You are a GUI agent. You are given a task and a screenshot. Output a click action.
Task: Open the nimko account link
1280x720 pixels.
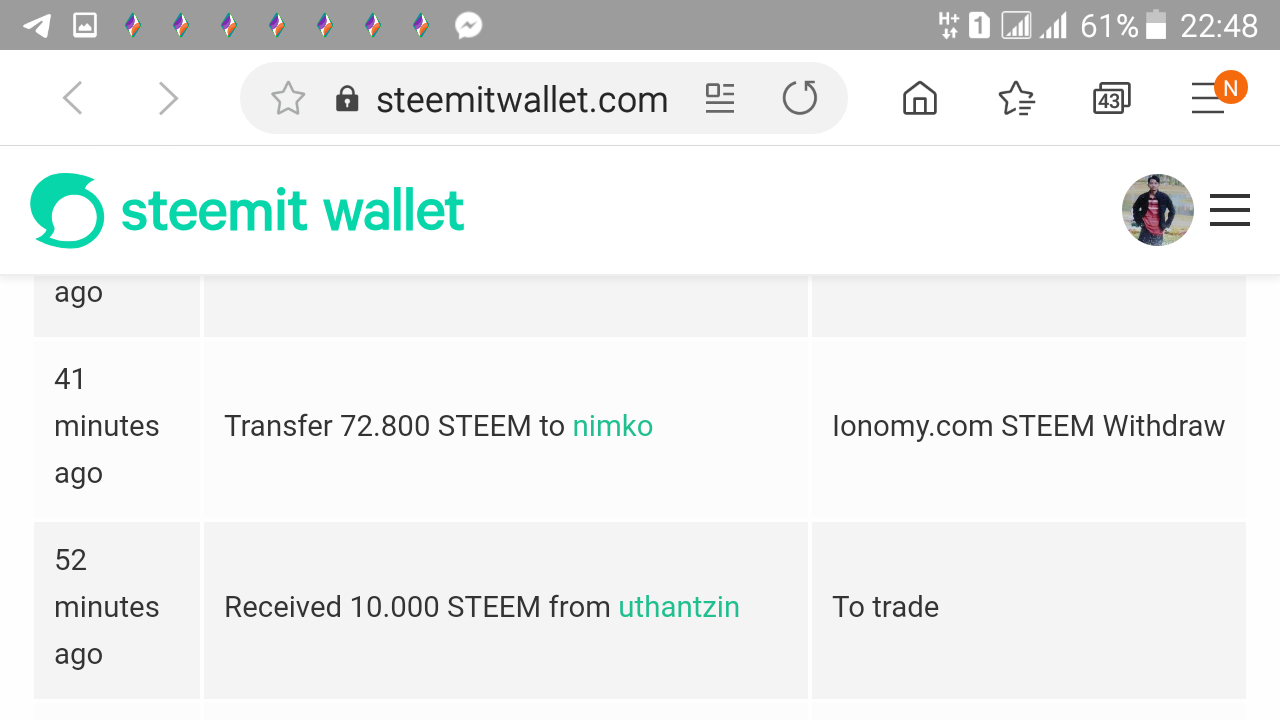[x=612, y=426]
